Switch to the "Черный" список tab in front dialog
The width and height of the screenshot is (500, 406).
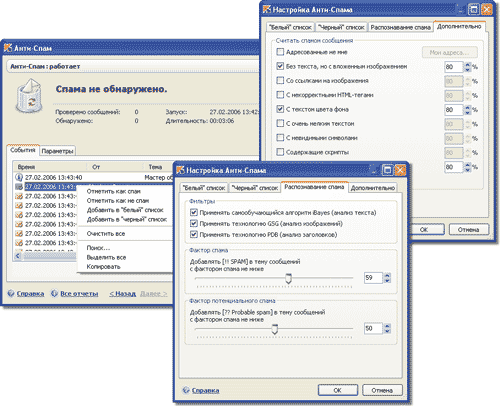(255, 188)
